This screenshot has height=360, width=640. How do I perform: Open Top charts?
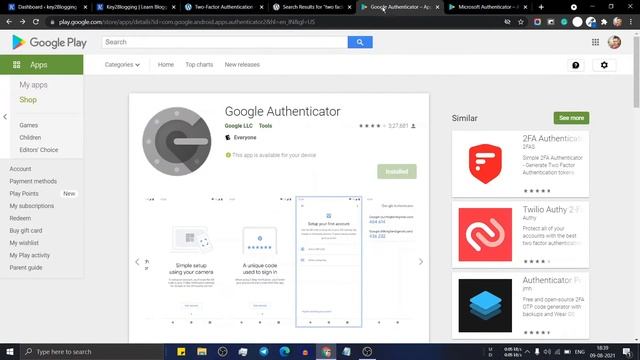199,64
